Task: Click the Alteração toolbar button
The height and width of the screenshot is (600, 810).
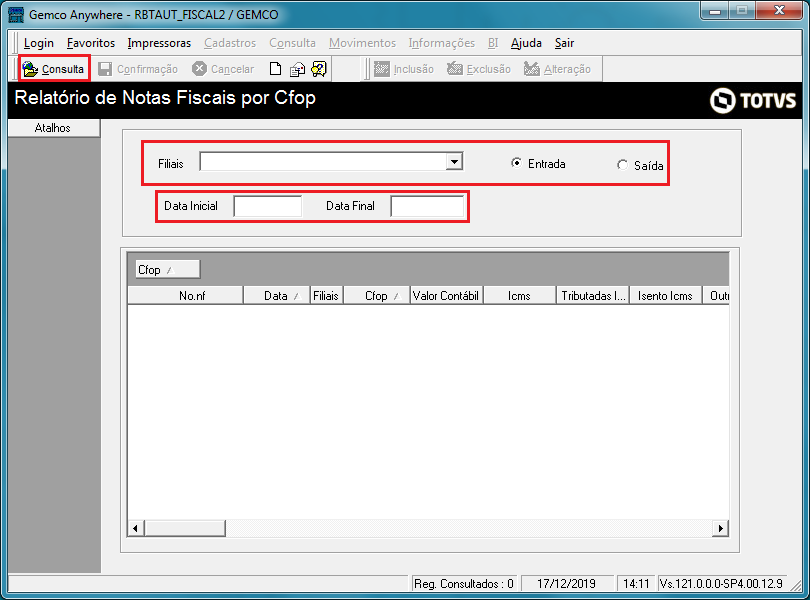Action: [x=557, y=69]
